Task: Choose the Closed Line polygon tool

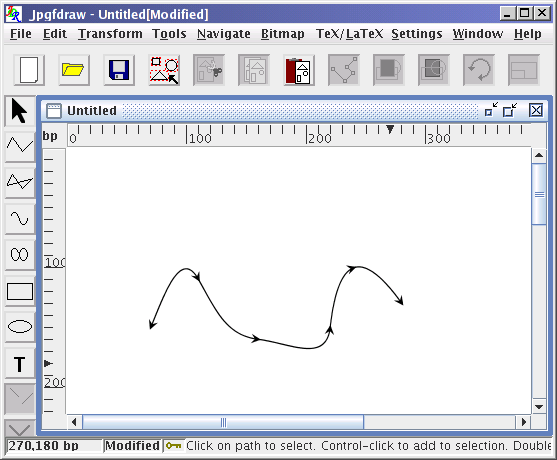Action: [x=20, y=182]
